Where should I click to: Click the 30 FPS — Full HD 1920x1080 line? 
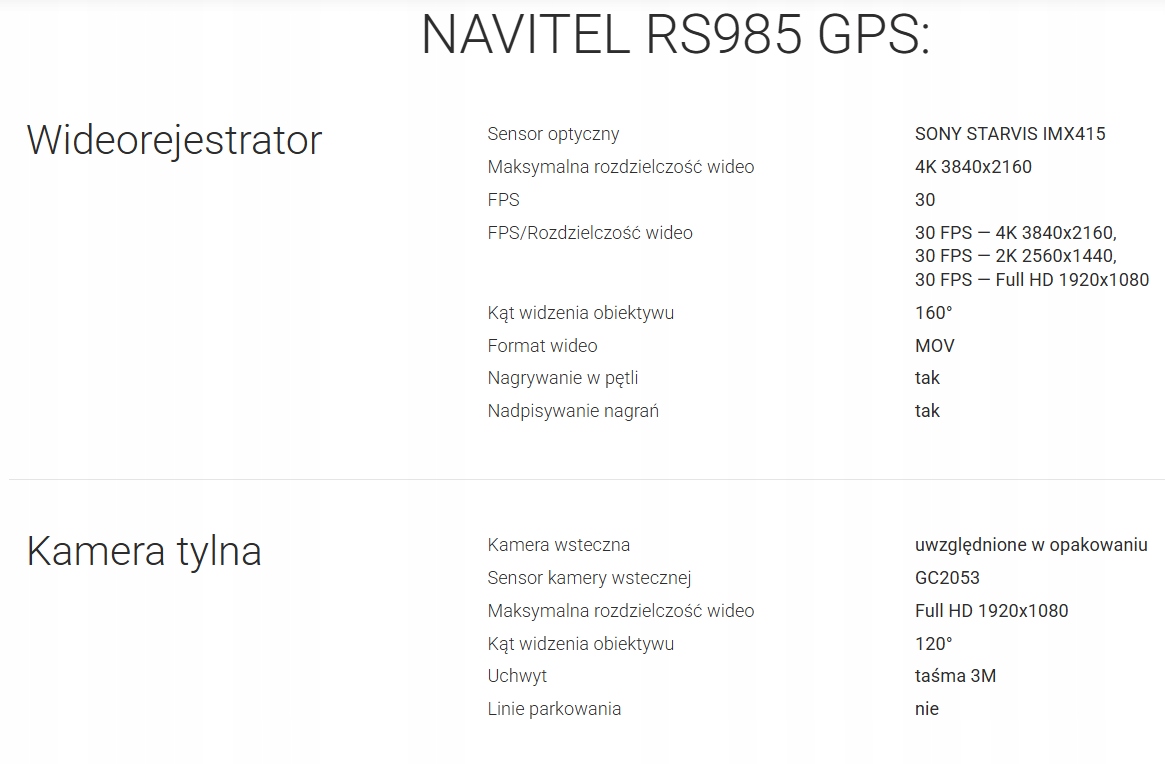pos(1032,280)
